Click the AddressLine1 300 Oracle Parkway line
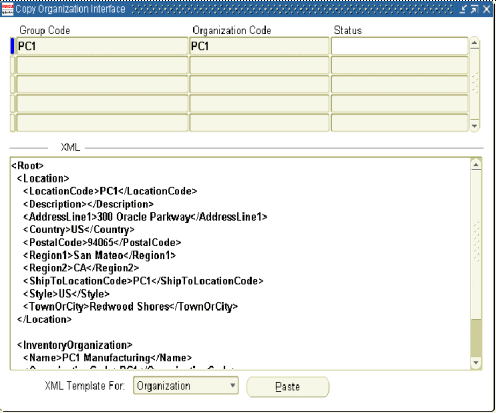This screenshot has height=413, width=496. (x=145, y=217)
